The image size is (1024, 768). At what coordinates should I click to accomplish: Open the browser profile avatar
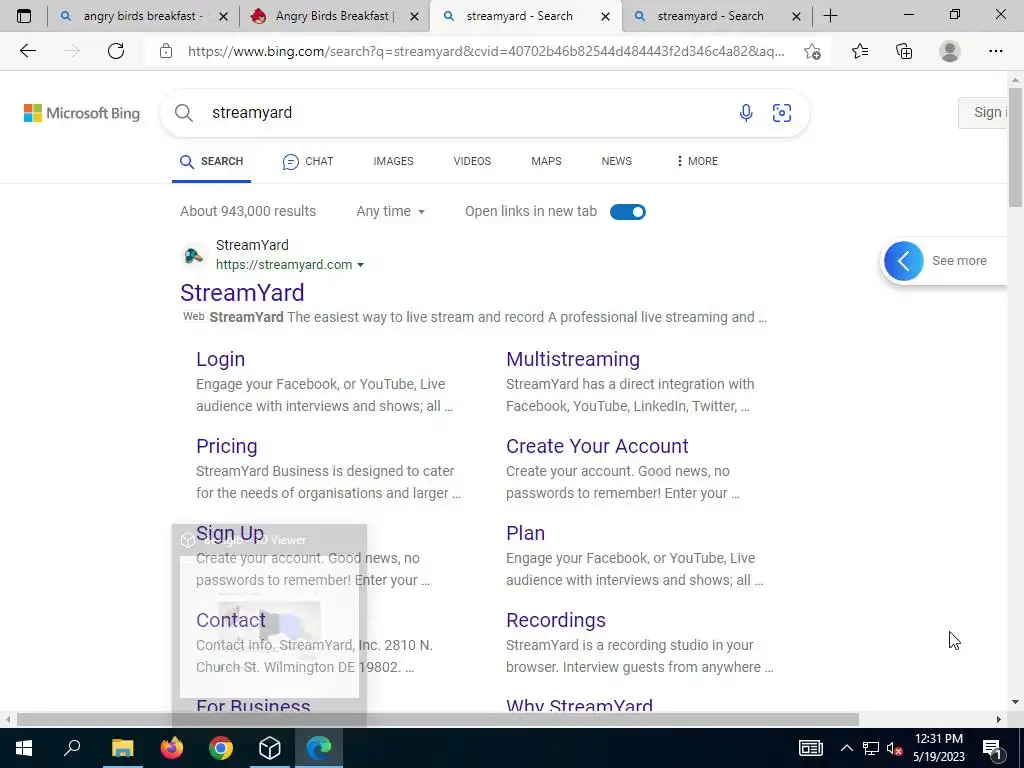tap(950, 51)
